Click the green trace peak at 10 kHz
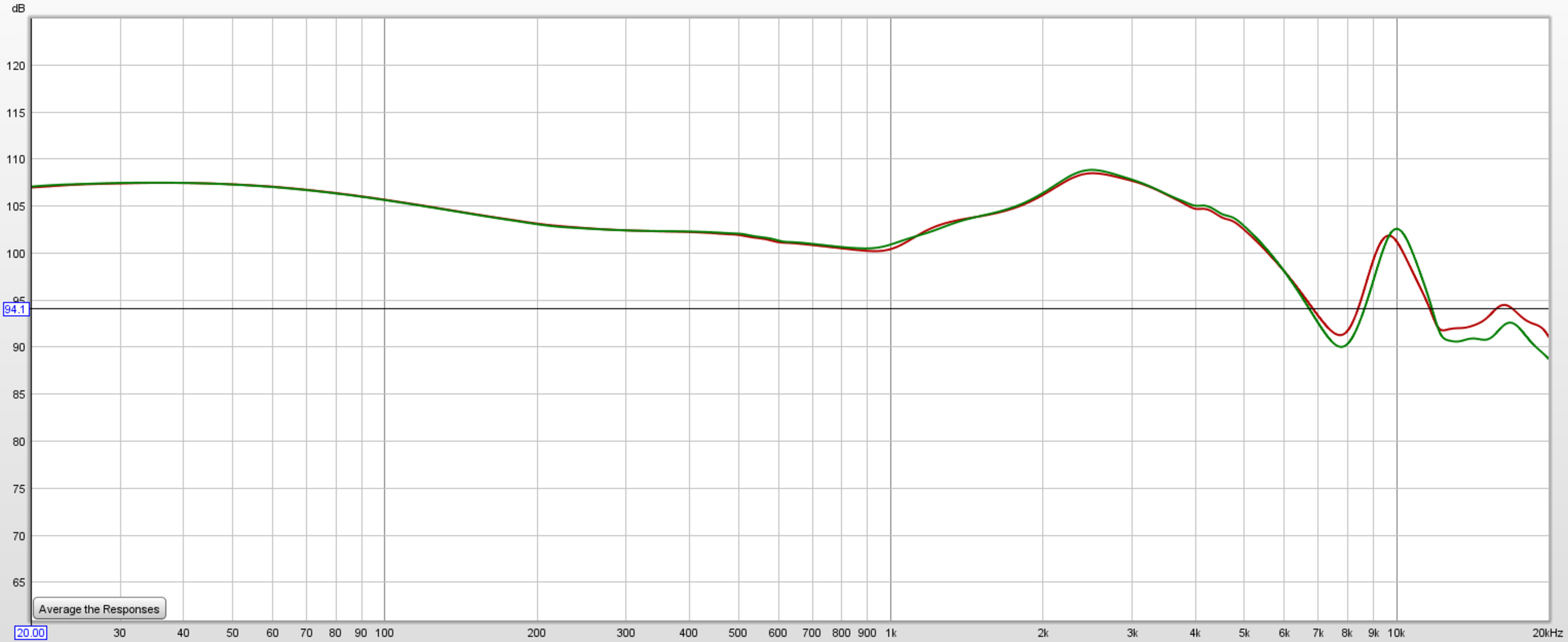 [x=1397, y=229]
